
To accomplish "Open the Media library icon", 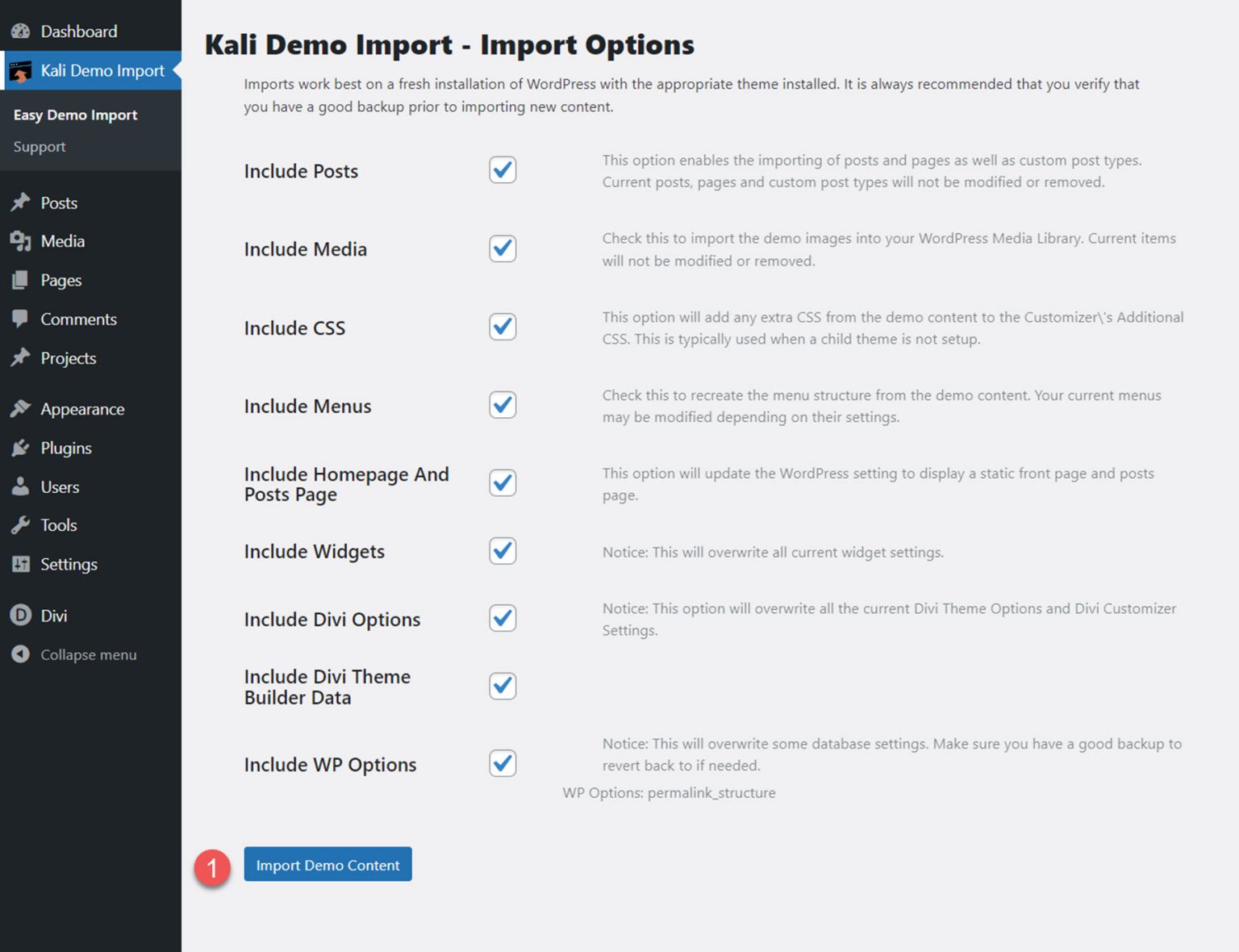I will click(19, 240).
